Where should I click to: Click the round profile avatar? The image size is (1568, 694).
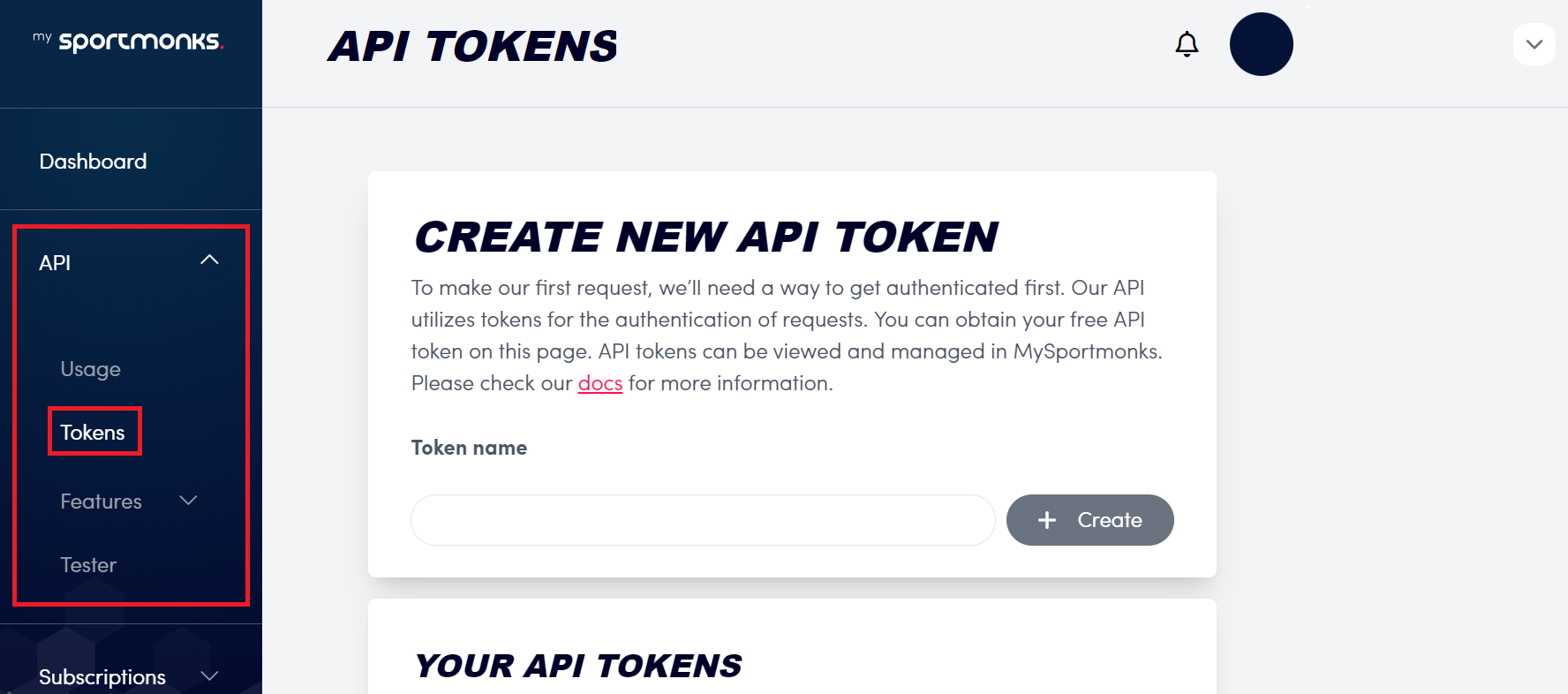[1261, 44]
